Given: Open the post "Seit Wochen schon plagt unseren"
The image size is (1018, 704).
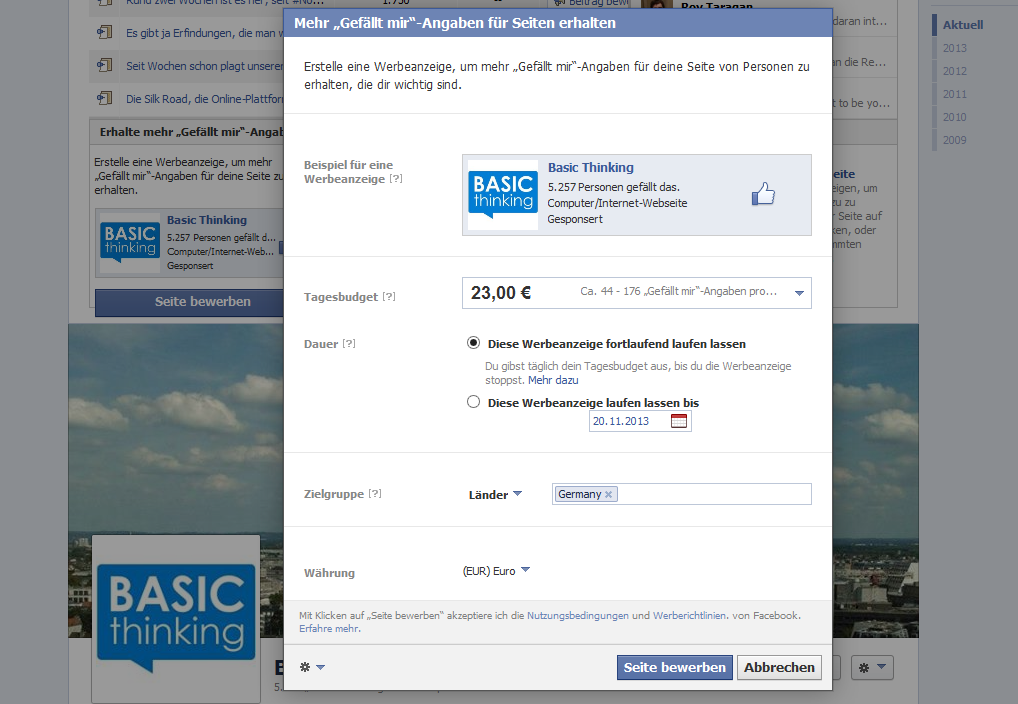Looking at the screenshot, I should pyautogui.click(x=205, y=66).
